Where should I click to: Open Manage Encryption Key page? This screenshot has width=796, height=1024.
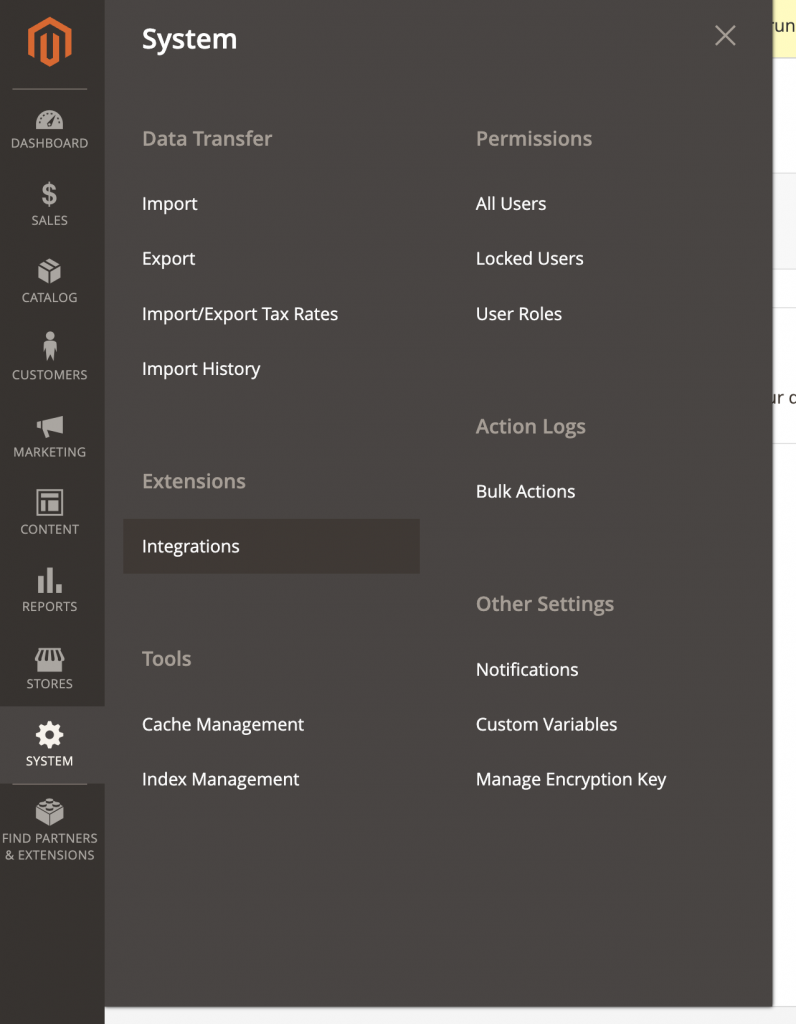pos(571,779)
